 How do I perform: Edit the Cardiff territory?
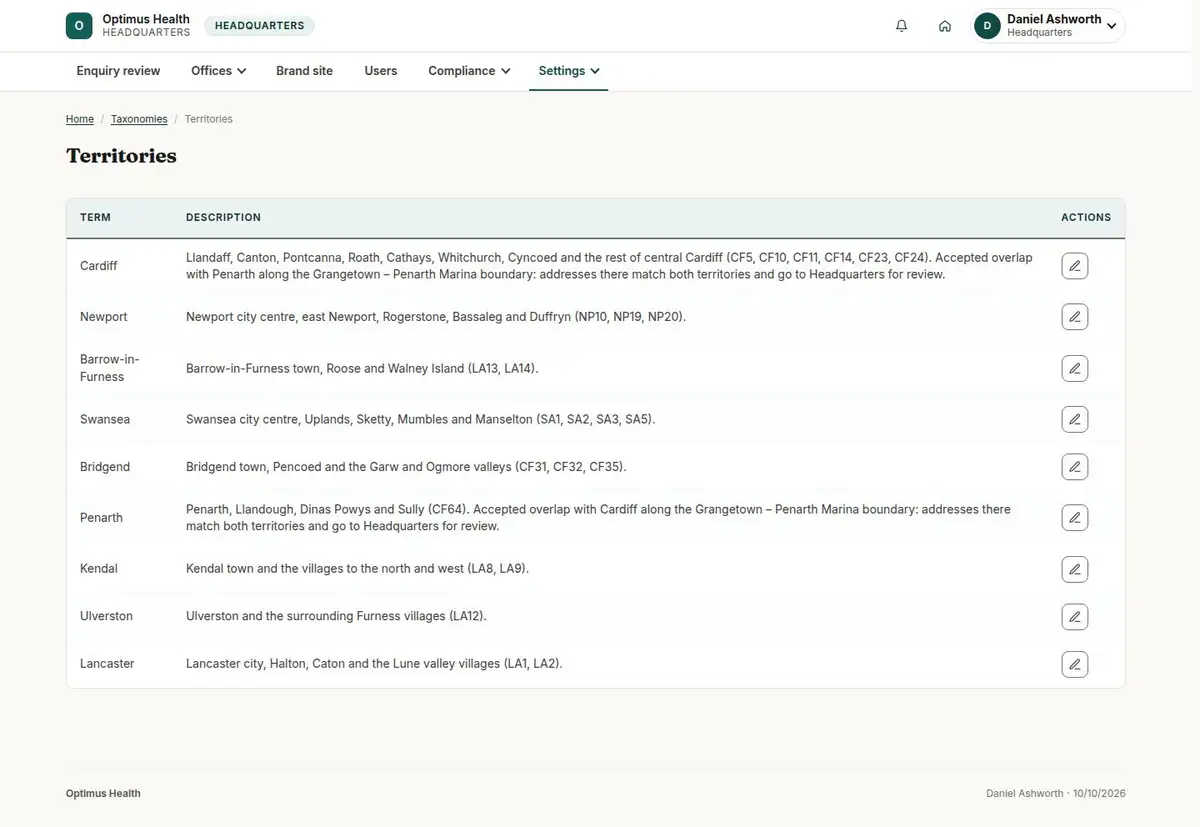point(1075,266)
